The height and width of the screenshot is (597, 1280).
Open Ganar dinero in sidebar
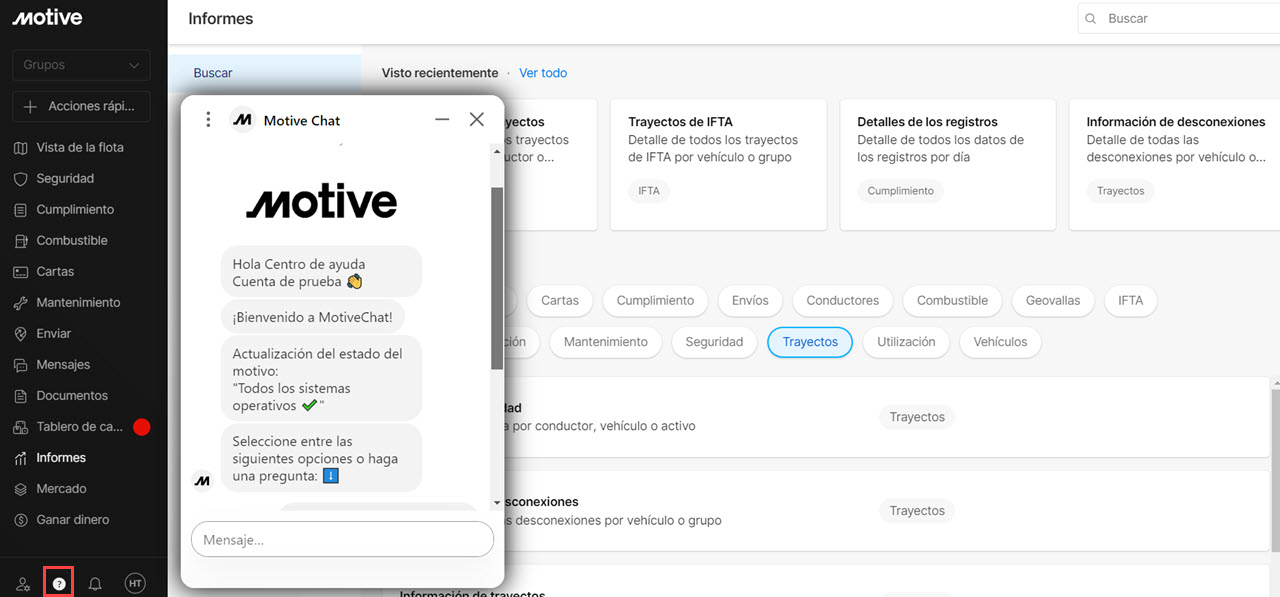coord(73,519)
